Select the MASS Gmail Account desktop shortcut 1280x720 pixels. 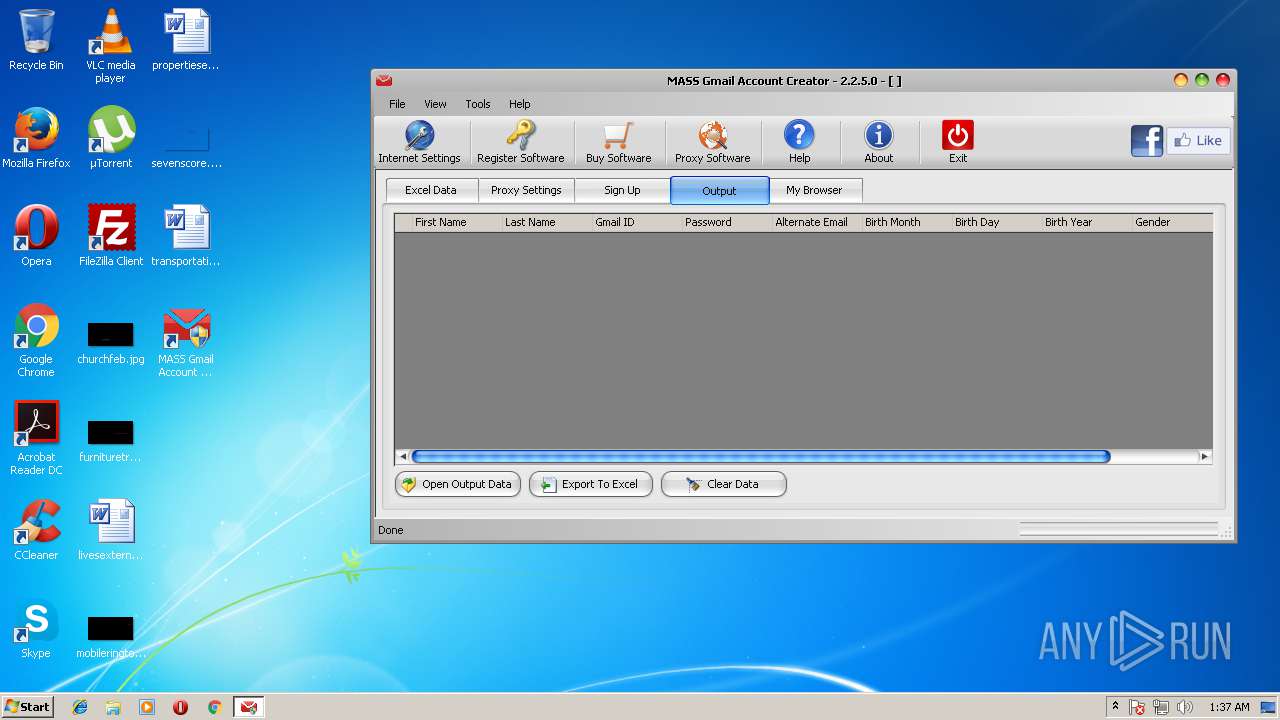(186, 341)
